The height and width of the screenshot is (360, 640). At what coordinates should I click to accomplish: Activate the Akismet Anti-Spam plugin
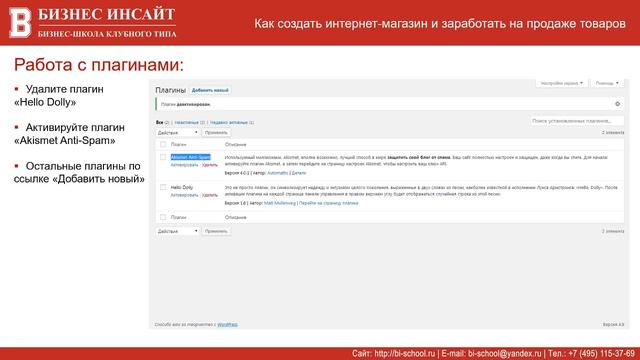tap(184, 165)
